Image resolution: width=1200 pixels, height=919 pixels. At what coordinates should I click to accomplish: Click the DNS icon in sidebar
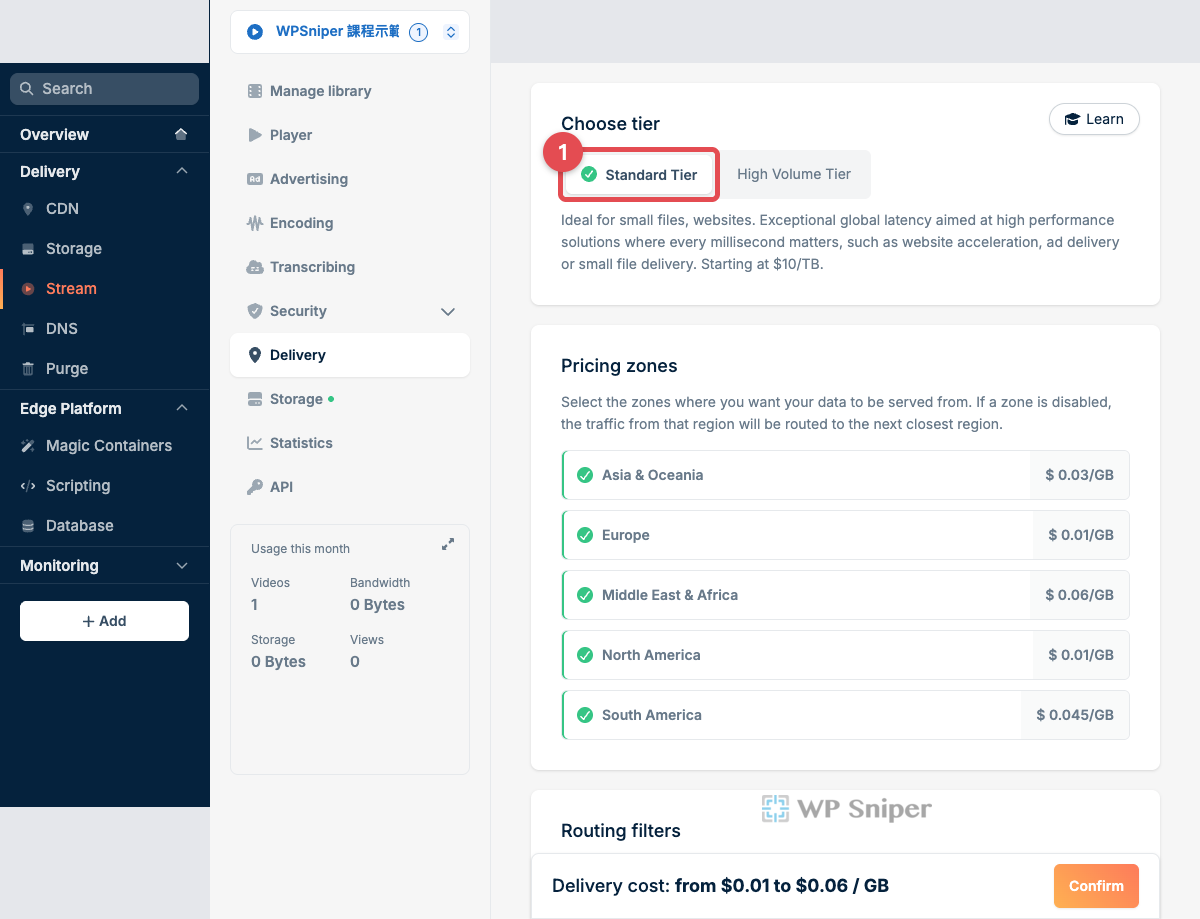point(28,329)
